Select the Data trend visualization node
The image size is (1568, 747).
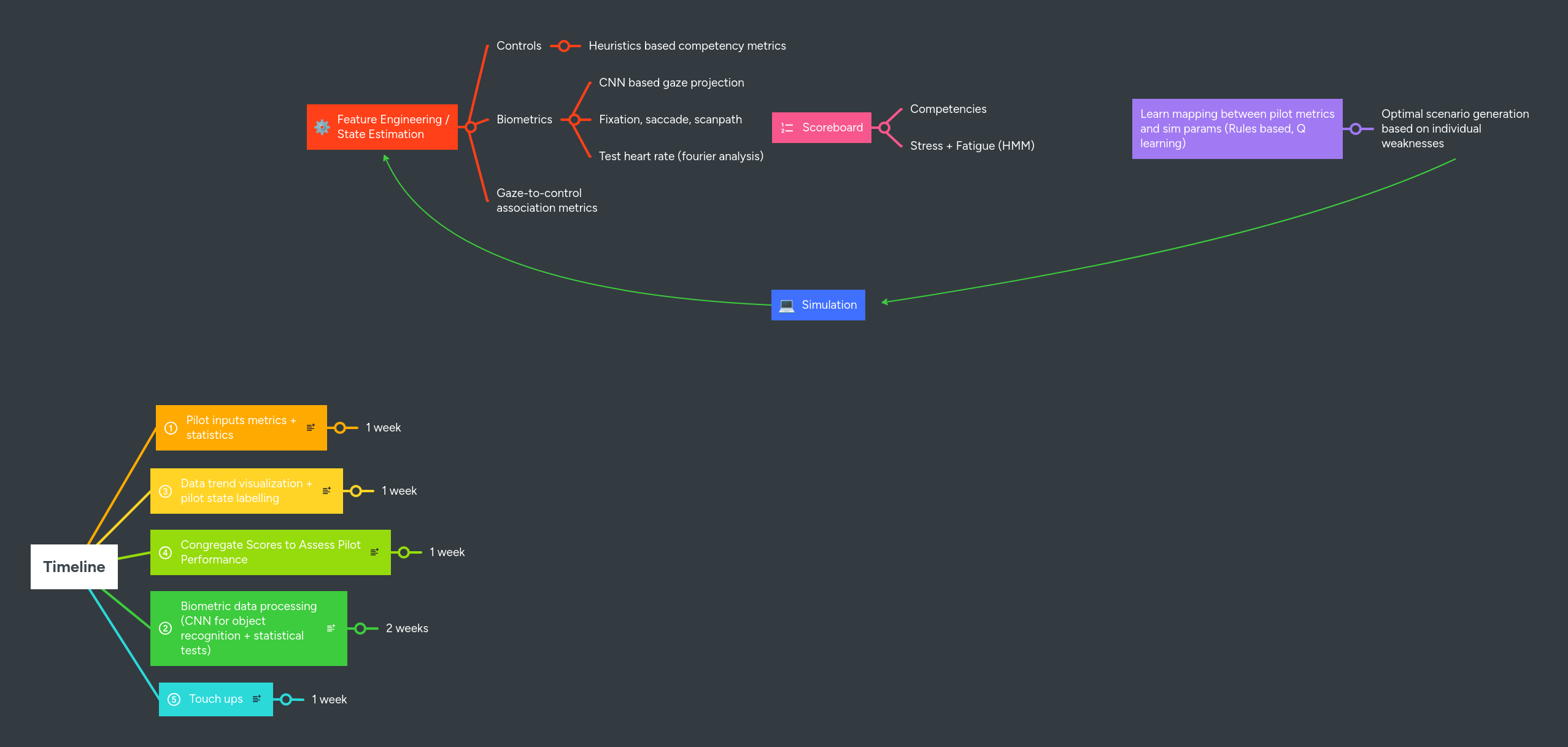pyautogui.click(x=247, y=491)
